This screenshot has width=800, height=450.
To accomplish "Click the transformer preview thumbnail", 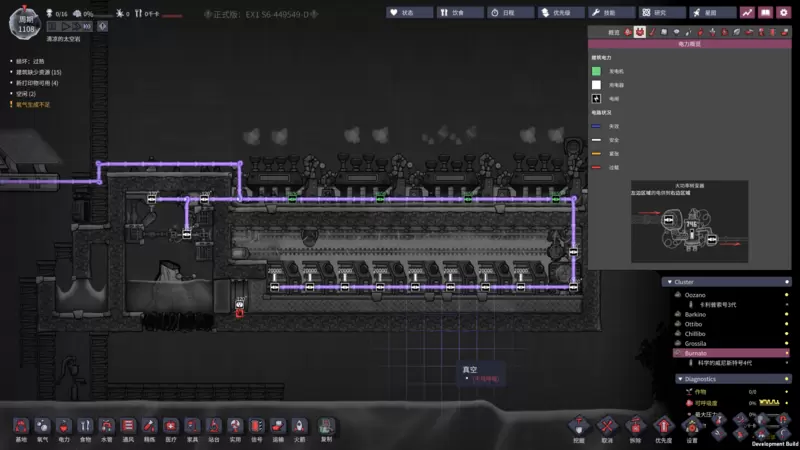I will pos(689,221).
